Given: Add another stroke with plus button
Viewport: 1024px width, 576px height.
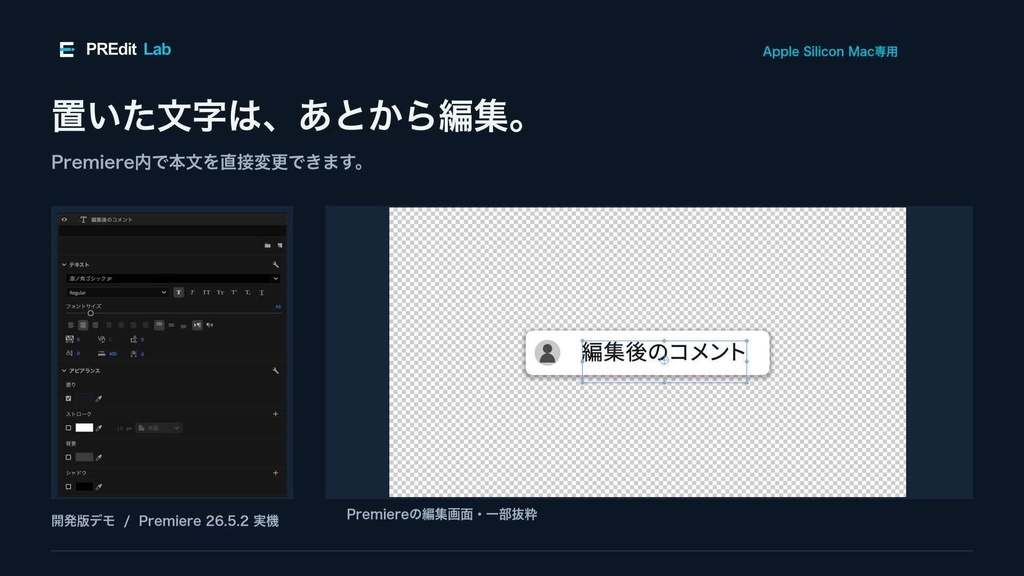Looking at the screenshot, I should pyautogui.click(x=276, y=414).
